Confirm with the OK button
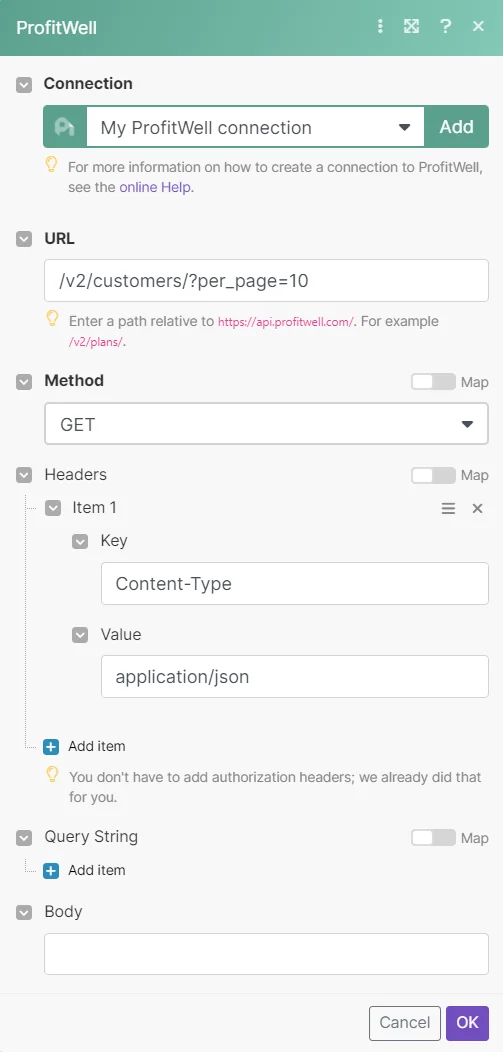The height and width of the screenshot is (1052, 503). pos(467,1022)
